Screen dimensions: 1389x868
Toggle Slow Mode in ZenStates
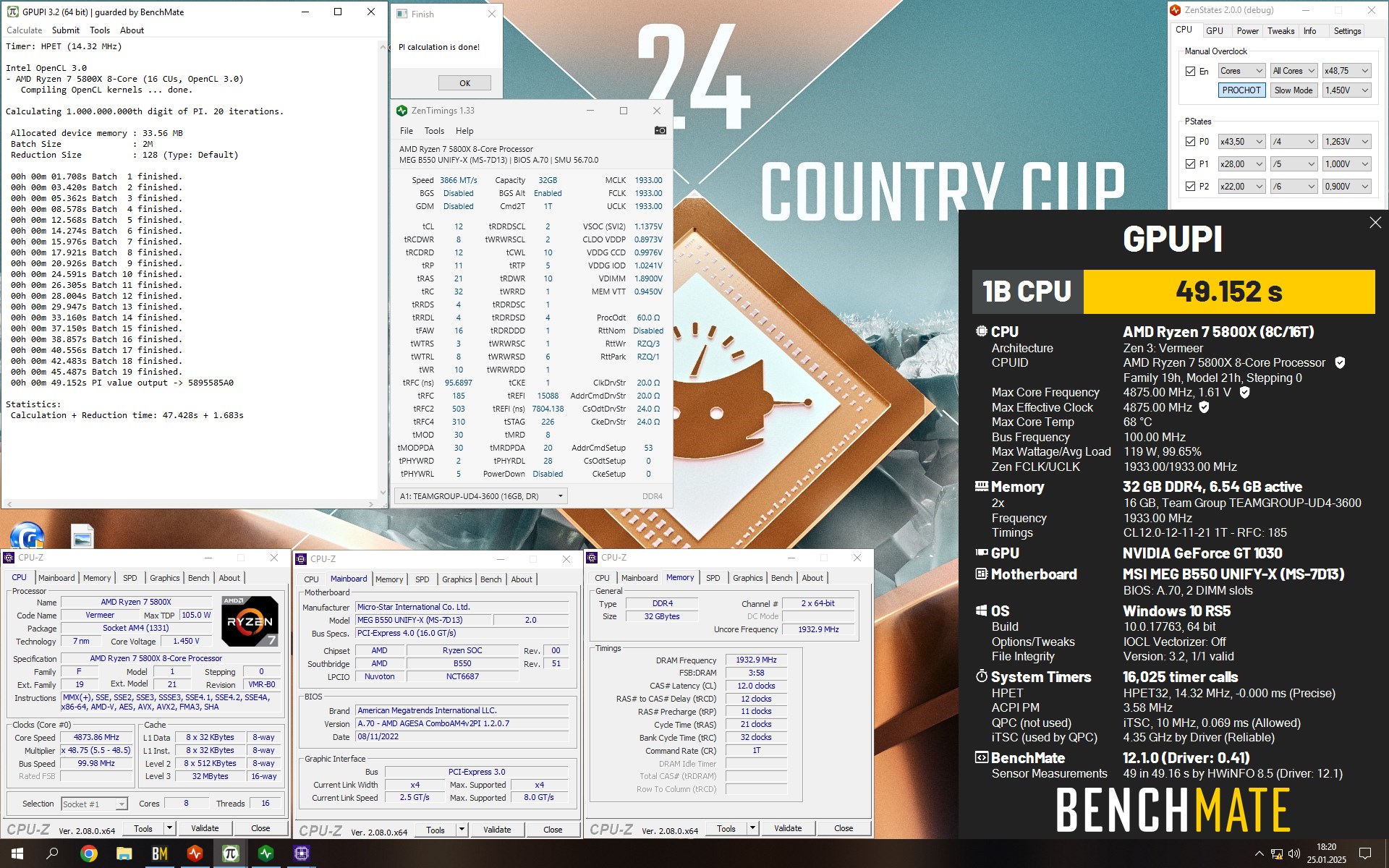point(1294,90)
